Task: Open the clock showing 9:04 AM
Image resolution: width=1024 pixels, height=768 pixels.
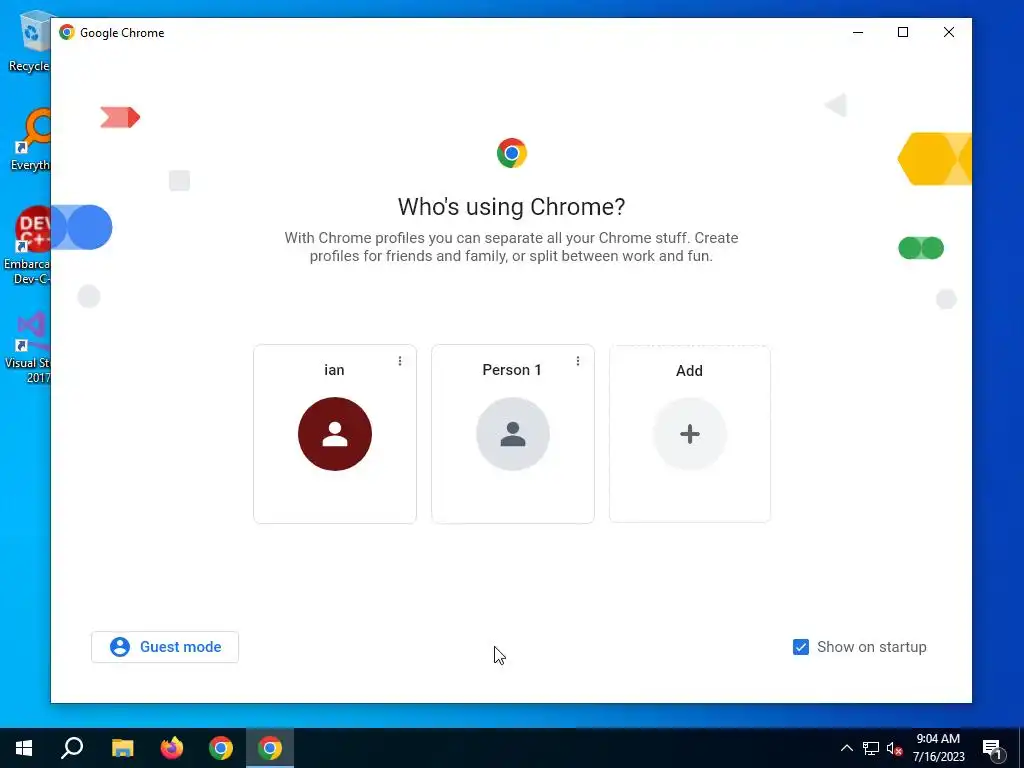Action: pos(938,748)
